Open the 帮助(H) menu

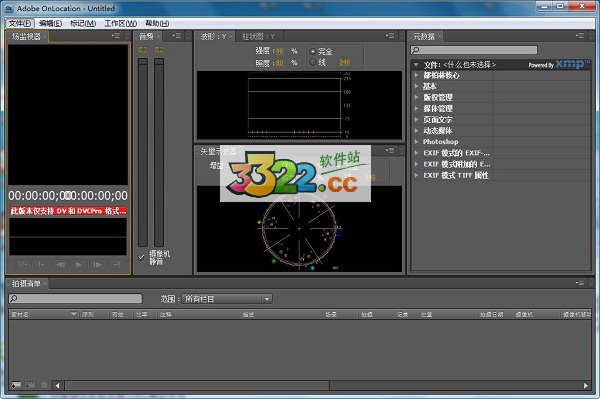(x=157, y=23)
